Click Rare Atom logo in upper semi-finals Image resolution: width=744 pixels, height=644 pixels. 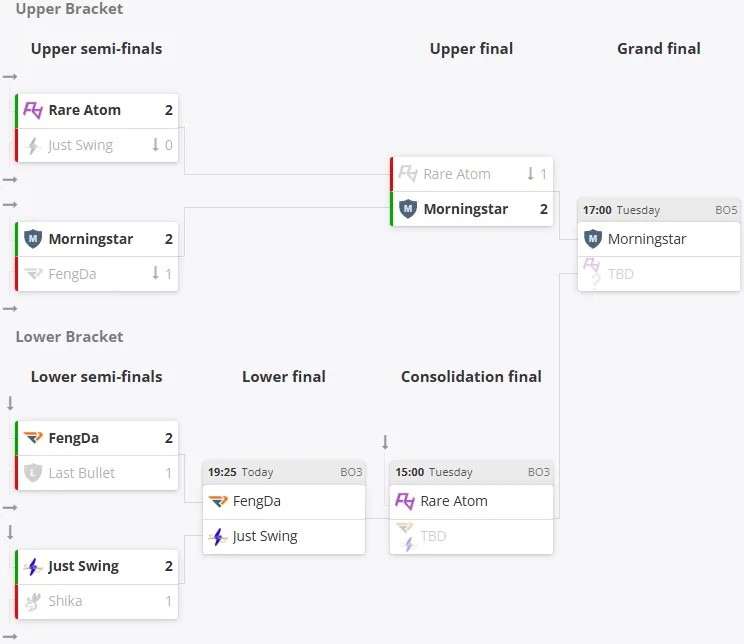(x=33, y=111)
